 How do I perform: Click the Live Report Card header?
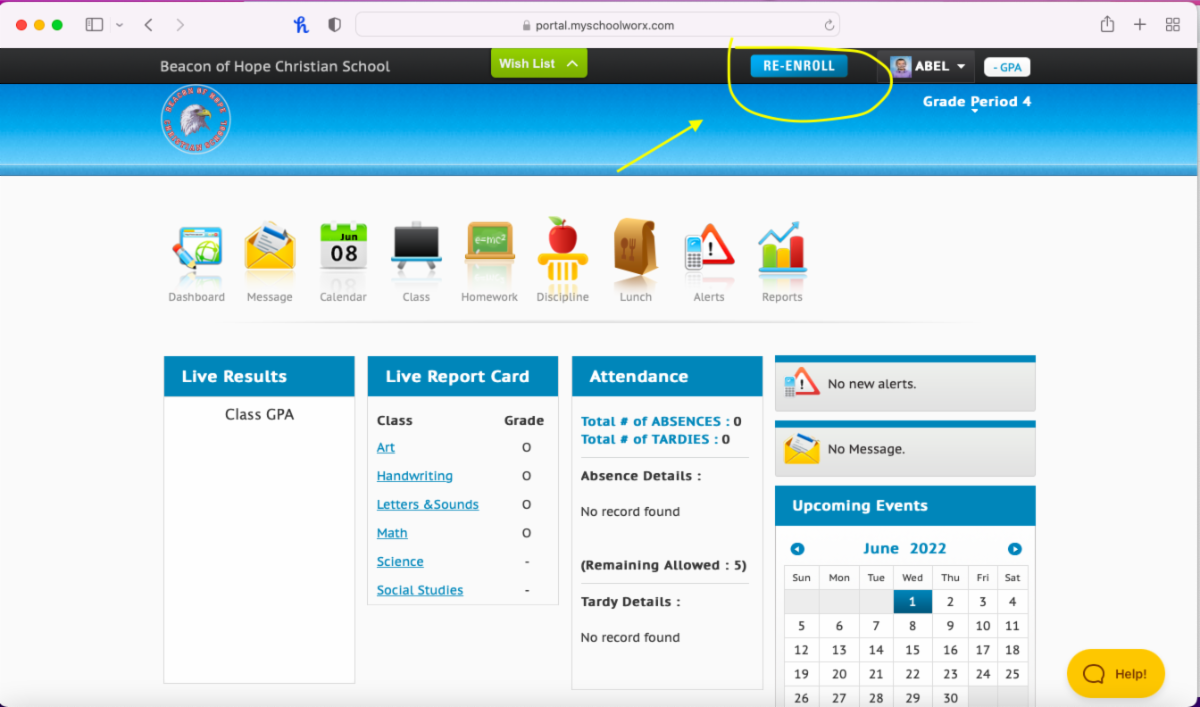(x=463, y=376)
